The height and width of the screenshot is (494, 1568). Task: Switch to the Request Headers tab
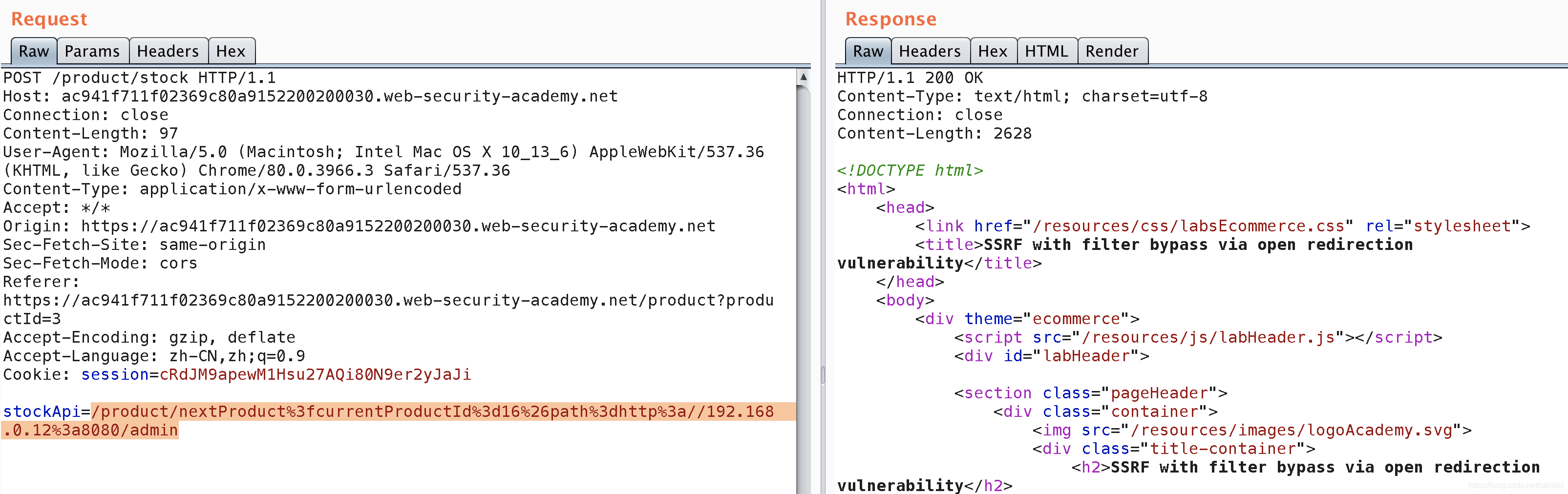point(168,51)
